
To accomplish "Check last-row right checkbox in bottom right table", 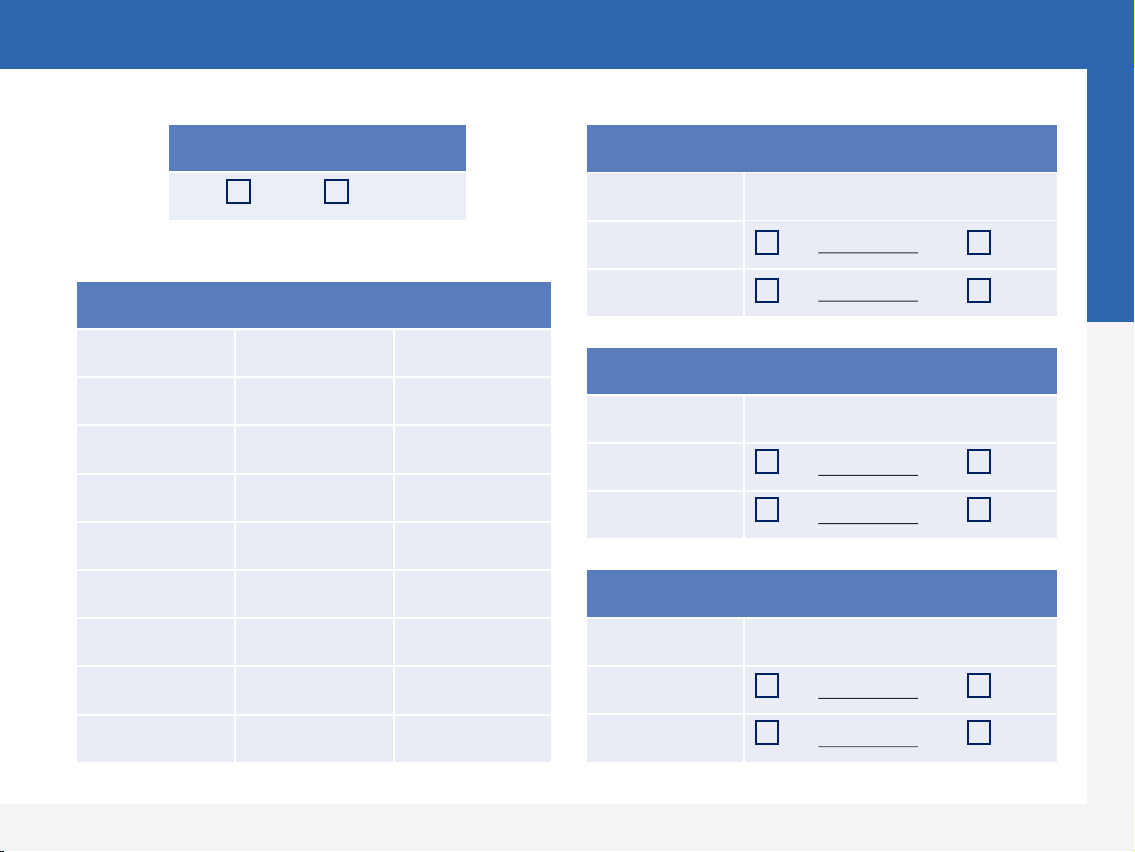I will [979, 732].
